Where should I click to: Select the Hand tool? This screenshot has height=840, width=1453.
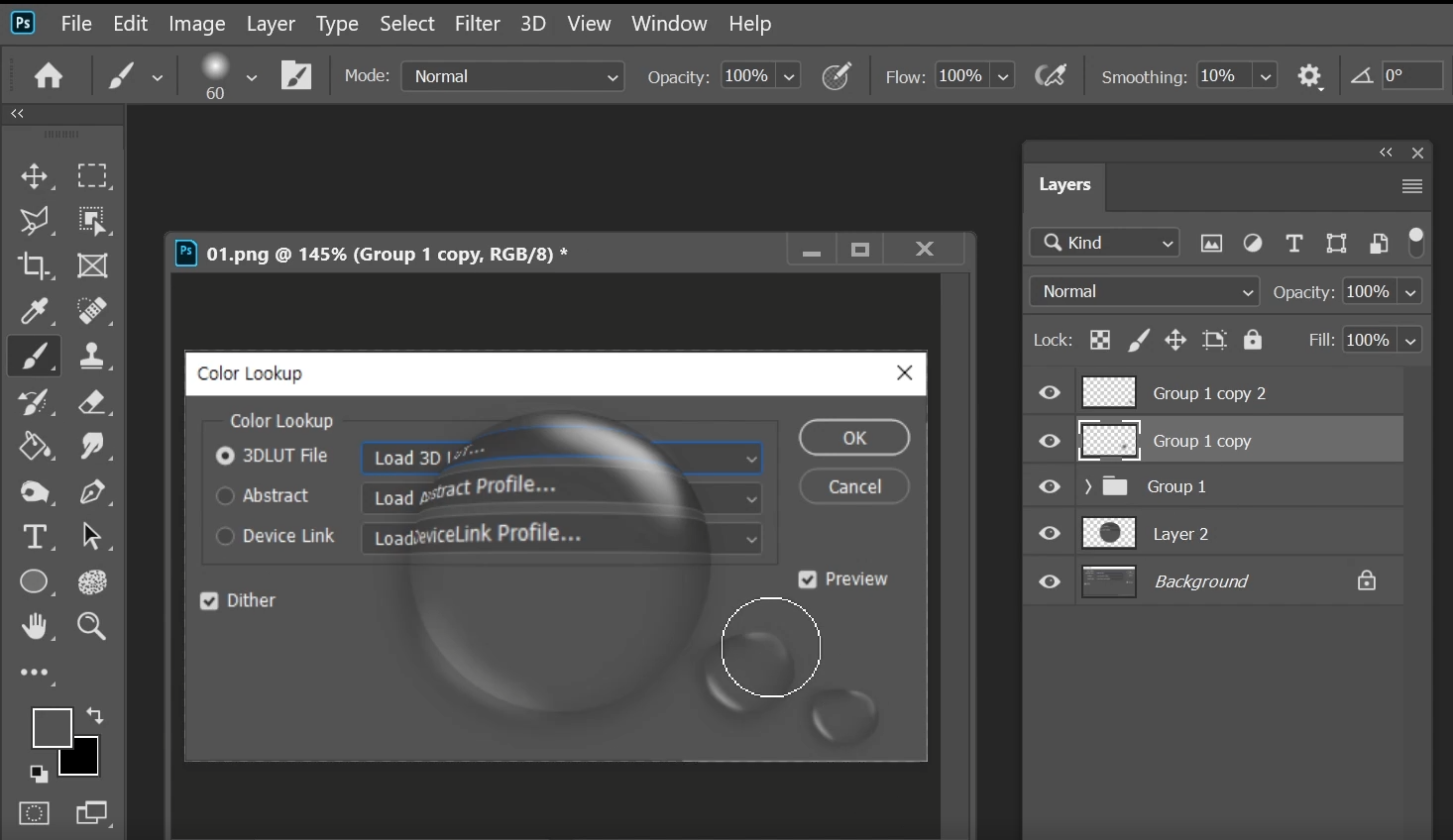coord(35,627)
